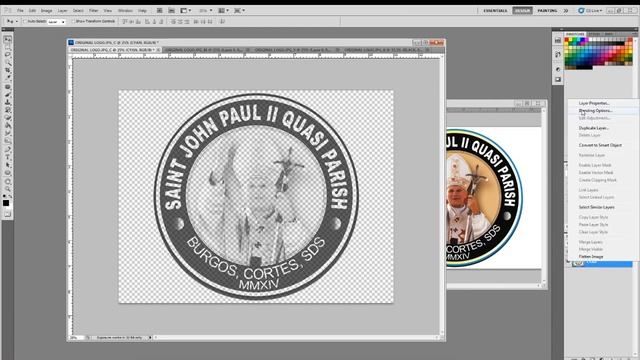Viewport: 640px width, 360px height.
Task: Open status bar info arrow menu
Action: (150, 338)
